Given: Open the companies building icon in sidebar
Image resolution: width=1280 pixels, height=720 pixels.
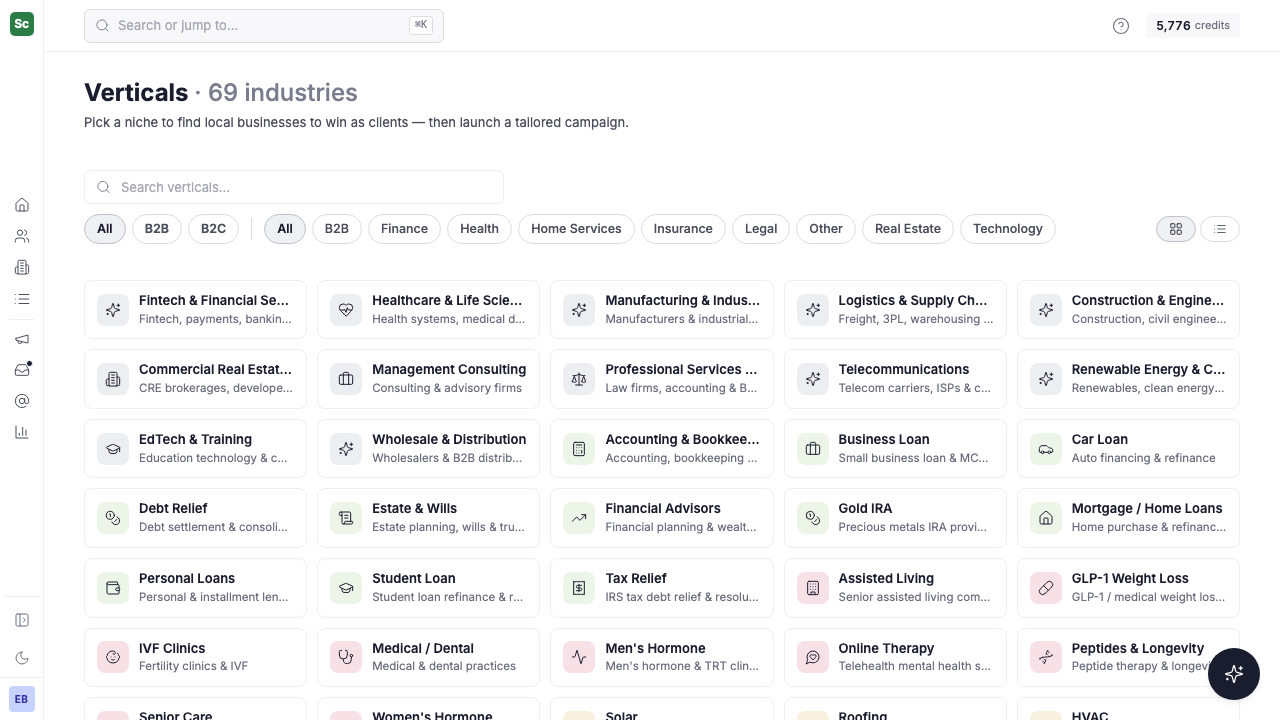Looking at the screenshot, I should pos(22,268).
